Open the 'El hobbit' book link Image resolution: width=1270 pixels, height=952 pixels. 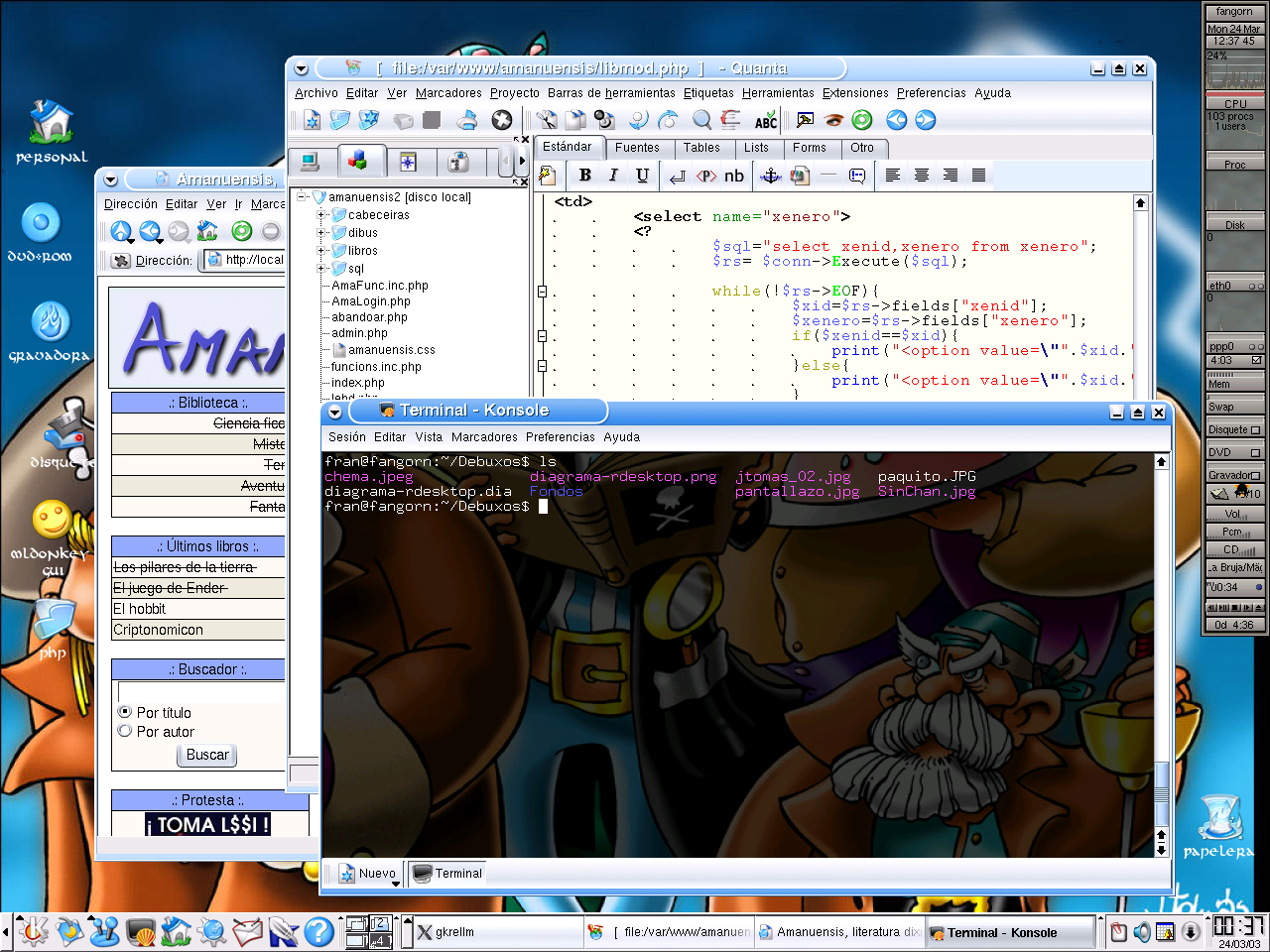(x=140, y=609)
